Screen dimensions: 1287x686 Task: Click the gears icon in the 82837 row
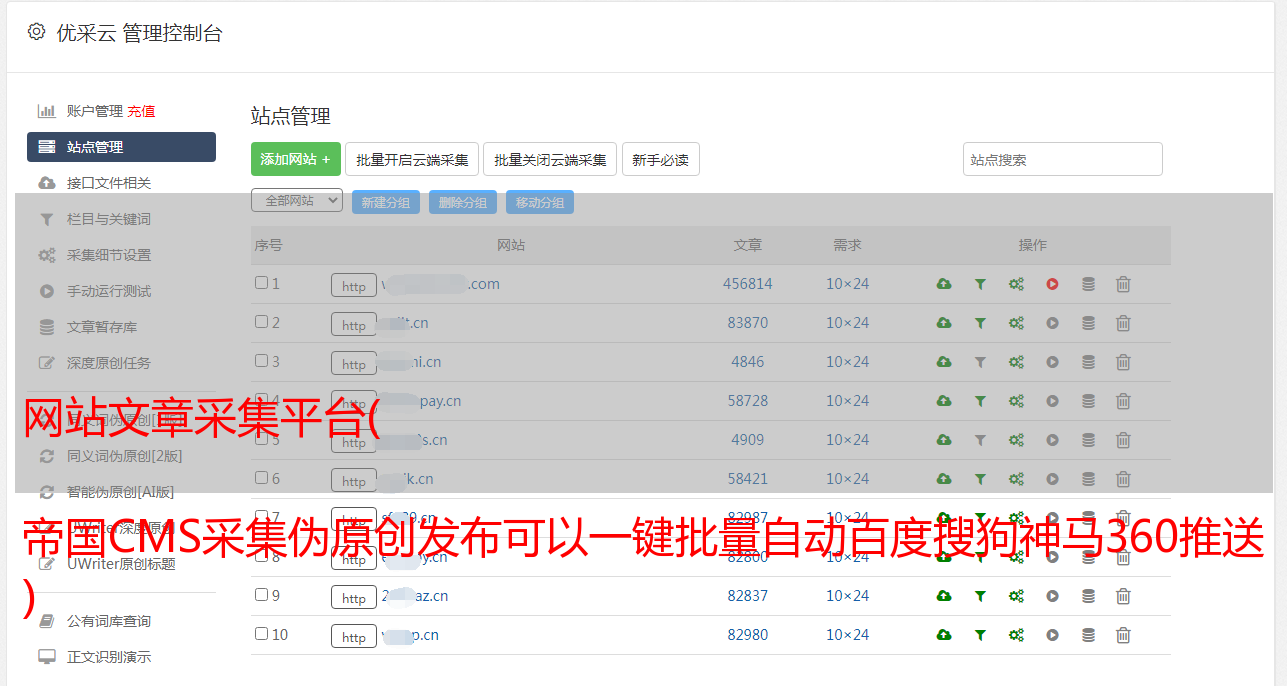[x=1016, y=596]
